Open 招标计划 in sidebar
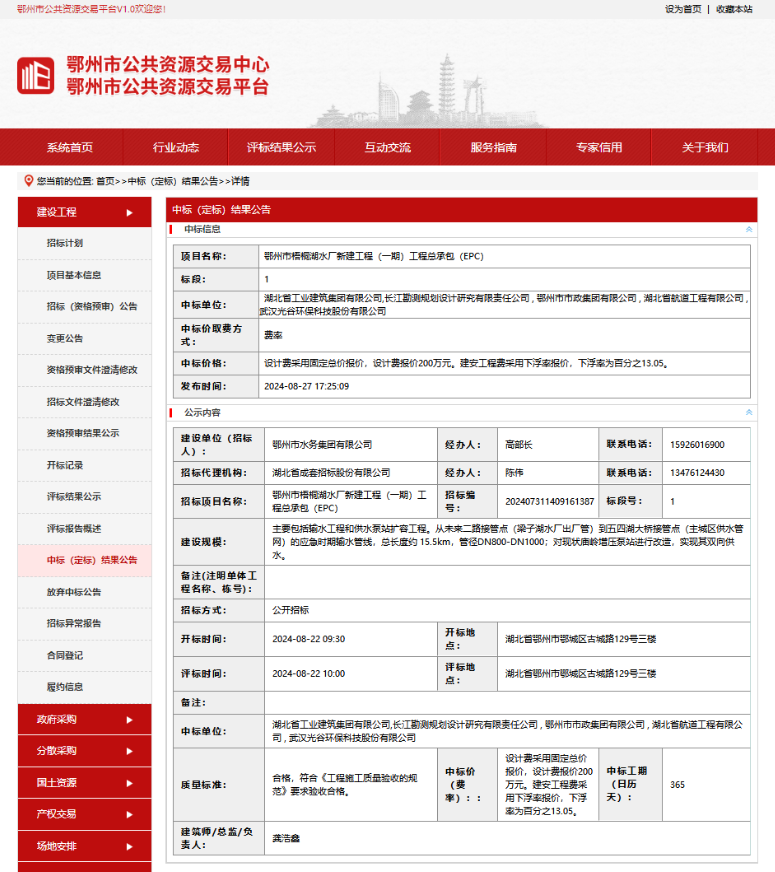The image size is (775, 872). click(x=64, y=243)
